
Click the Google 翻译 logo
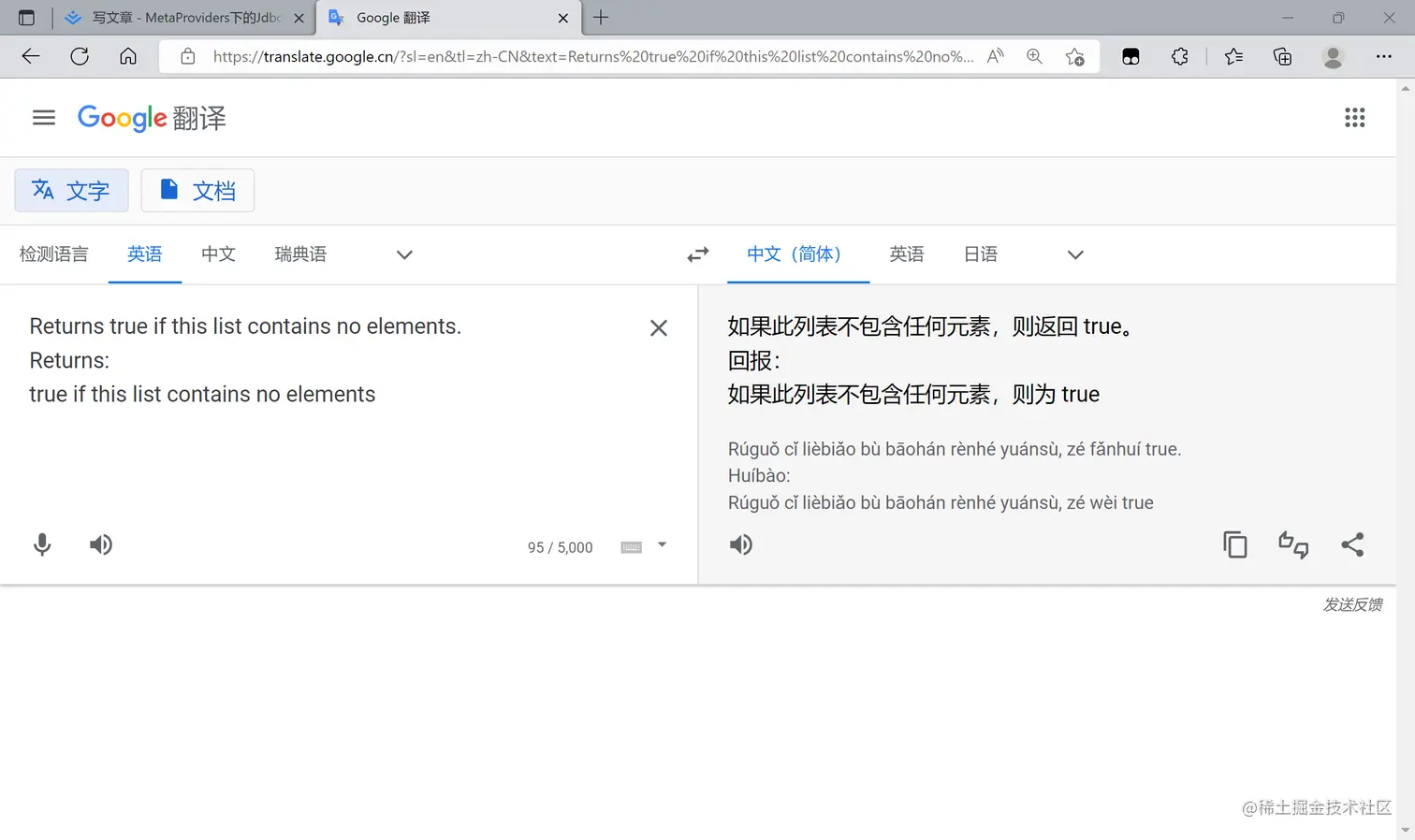(152, 118)
